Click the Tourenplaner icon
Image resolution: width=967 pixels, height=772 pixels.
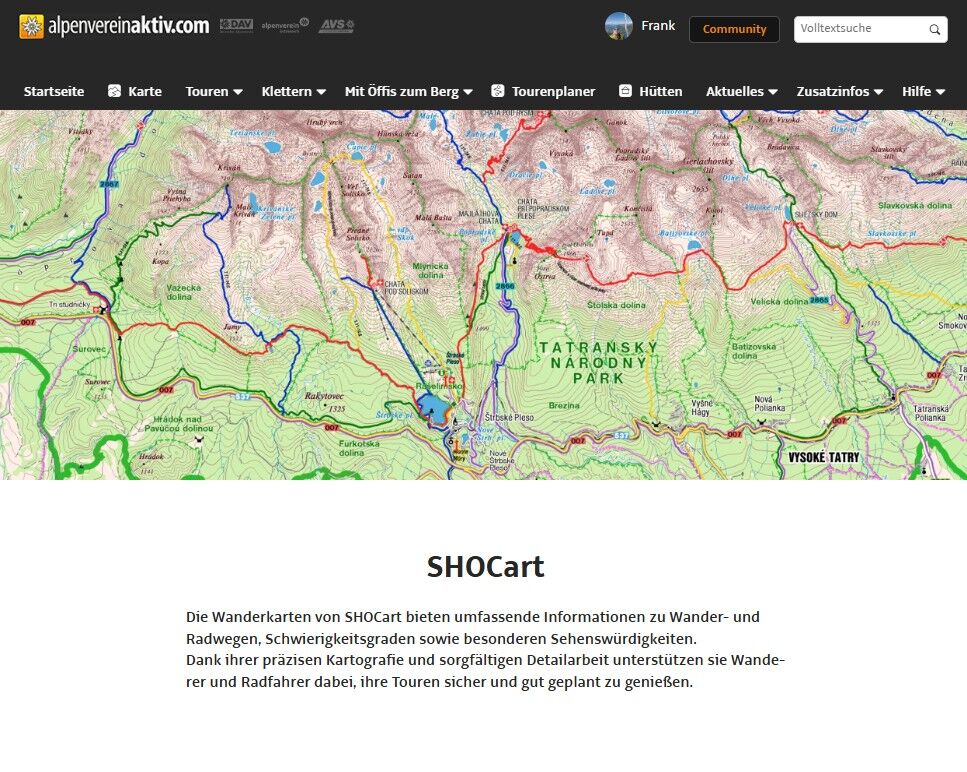[498, 91]
